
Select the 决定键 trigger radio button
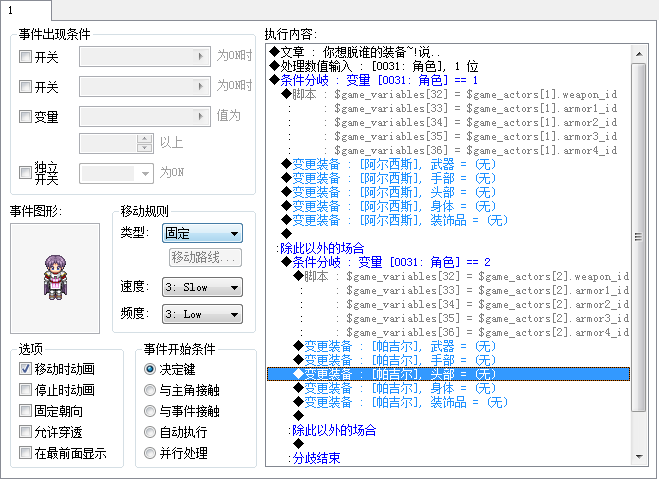point(150,369)
